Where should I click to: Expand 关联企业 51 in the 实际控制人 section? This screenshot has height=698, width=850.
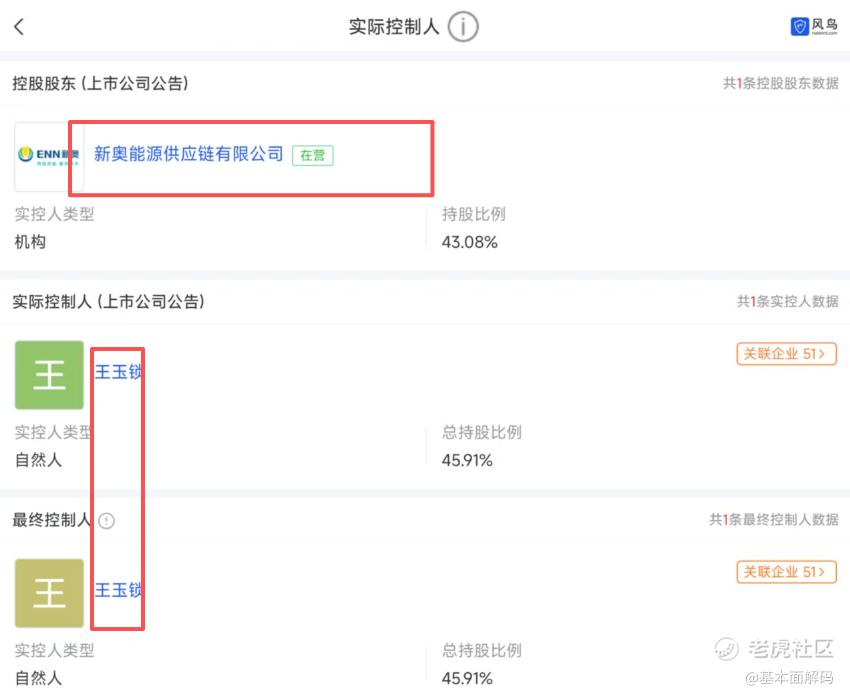tap(786, 354)
